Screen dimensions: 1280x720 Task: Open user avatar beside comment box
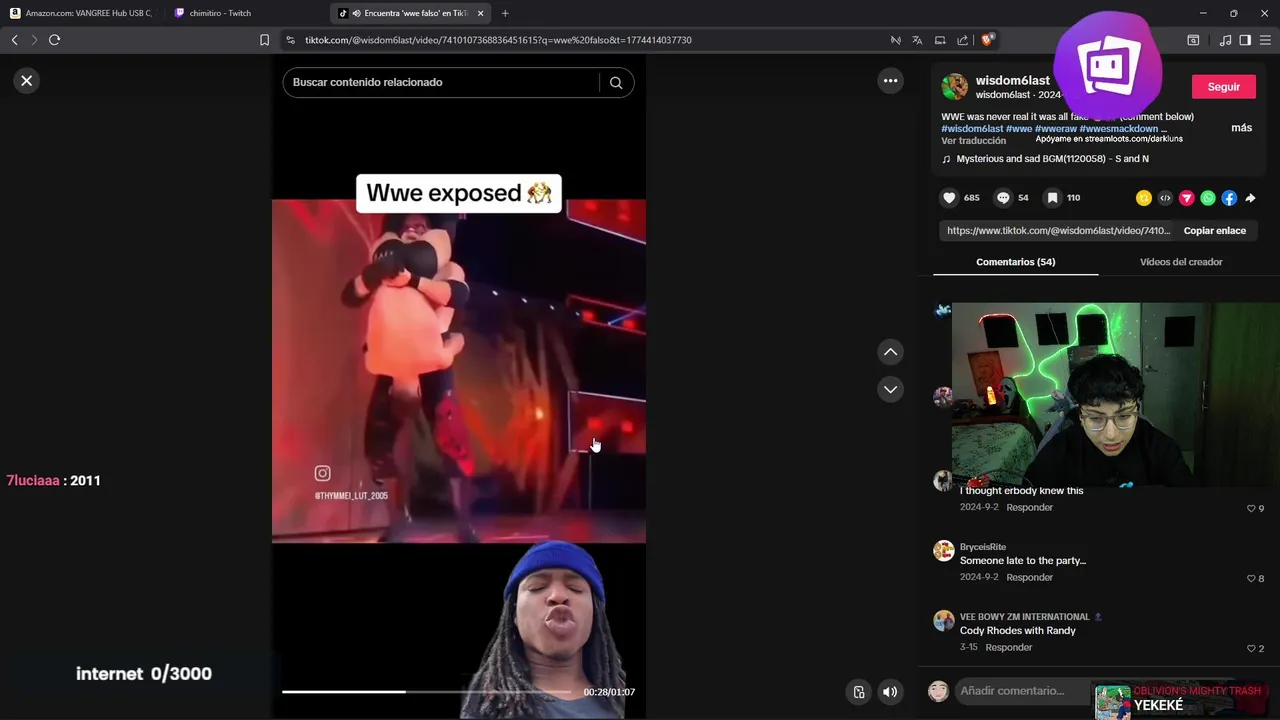pyautogui.click(x=938, y=691)
